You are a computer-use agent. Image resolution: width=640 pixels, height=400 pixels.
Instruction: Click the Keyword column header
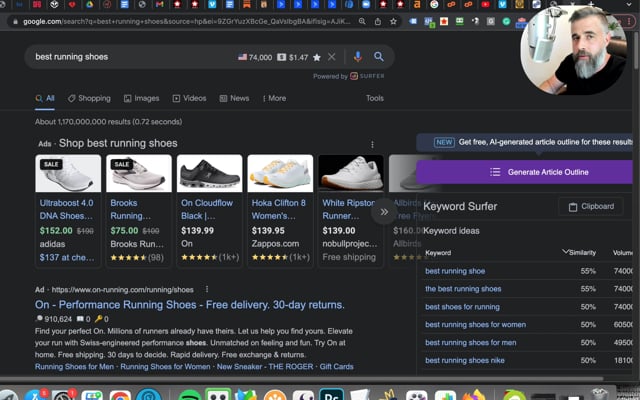438,253
